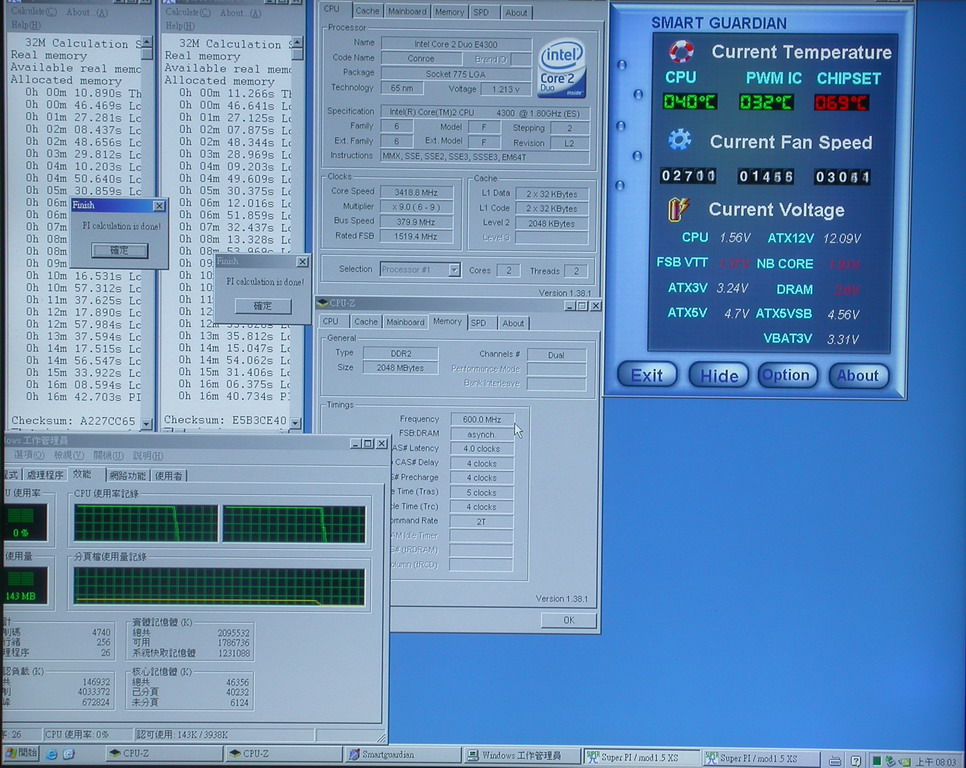Open the Processor #1 selection dropdown
The image size is (966, 768).
[454, 270]
